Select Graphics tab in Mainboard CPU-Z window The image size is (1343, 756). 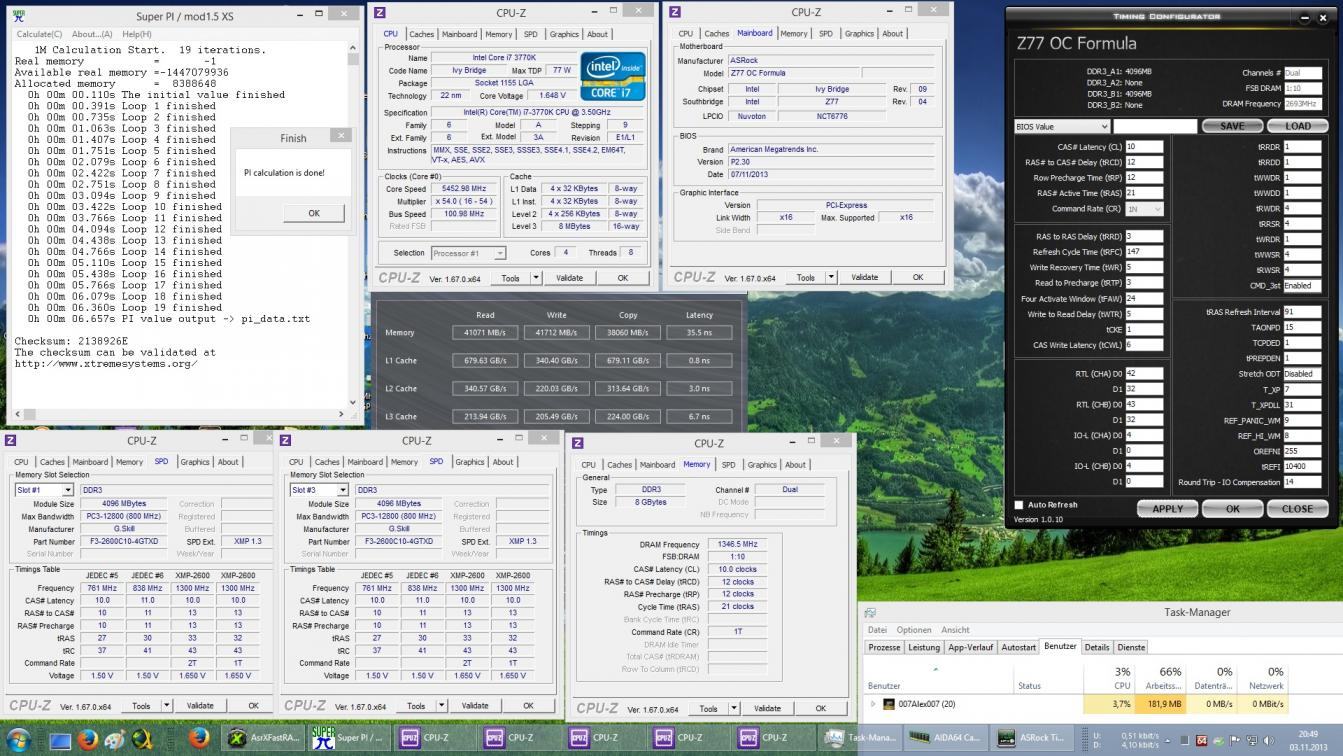(x=859, y=33)
